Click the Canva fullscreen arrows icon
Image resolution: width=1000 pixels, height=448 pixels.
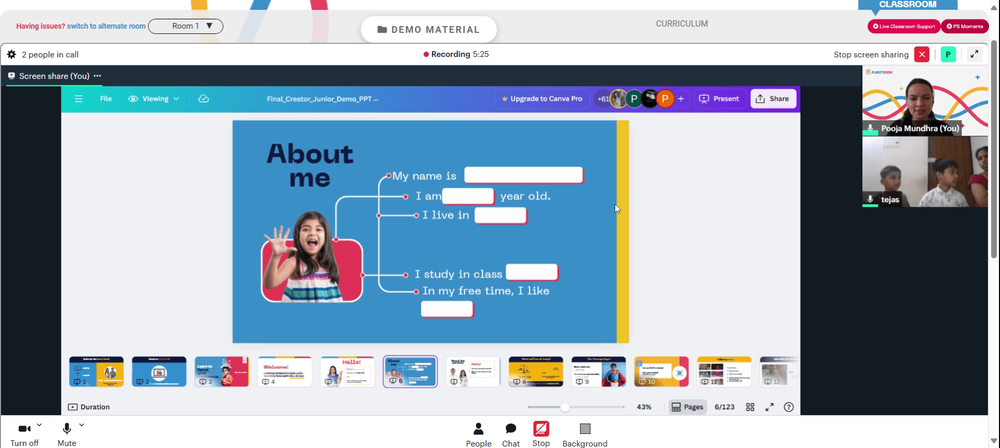point(769,407)
